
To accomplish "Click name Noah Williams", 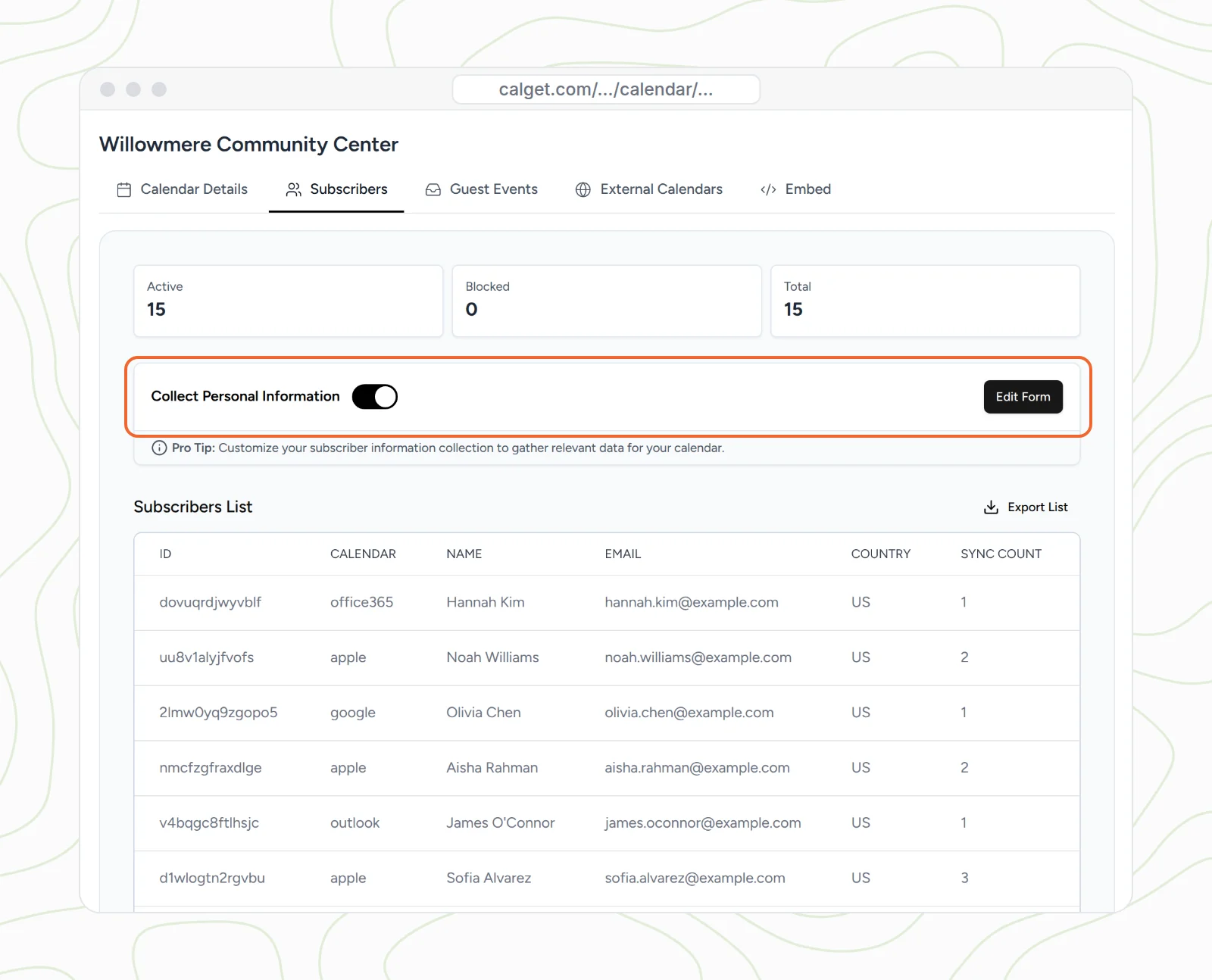I will (492, 657).
